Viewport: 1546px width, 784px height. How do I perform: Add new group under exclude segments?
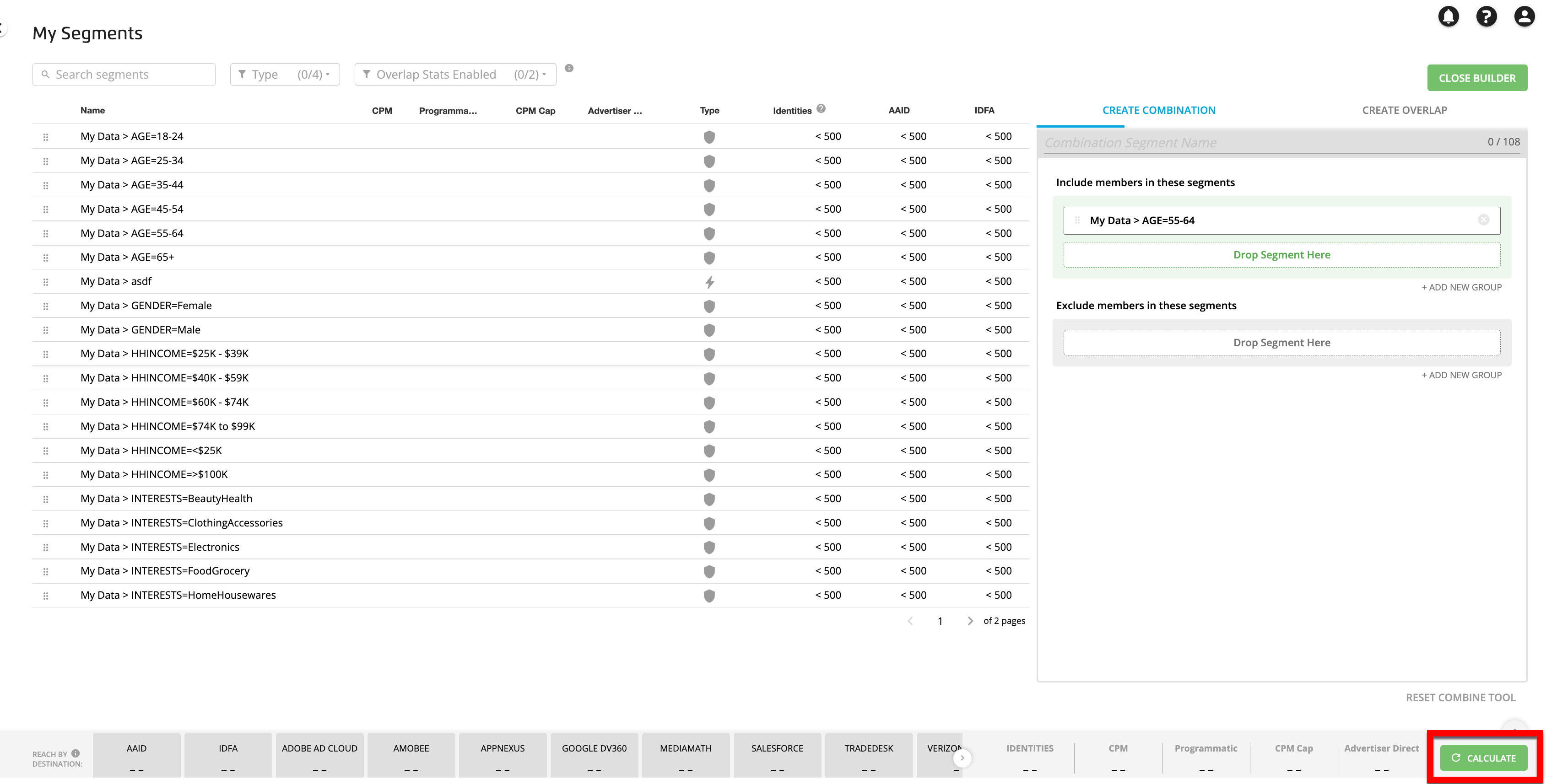[x=1461, y=375]
